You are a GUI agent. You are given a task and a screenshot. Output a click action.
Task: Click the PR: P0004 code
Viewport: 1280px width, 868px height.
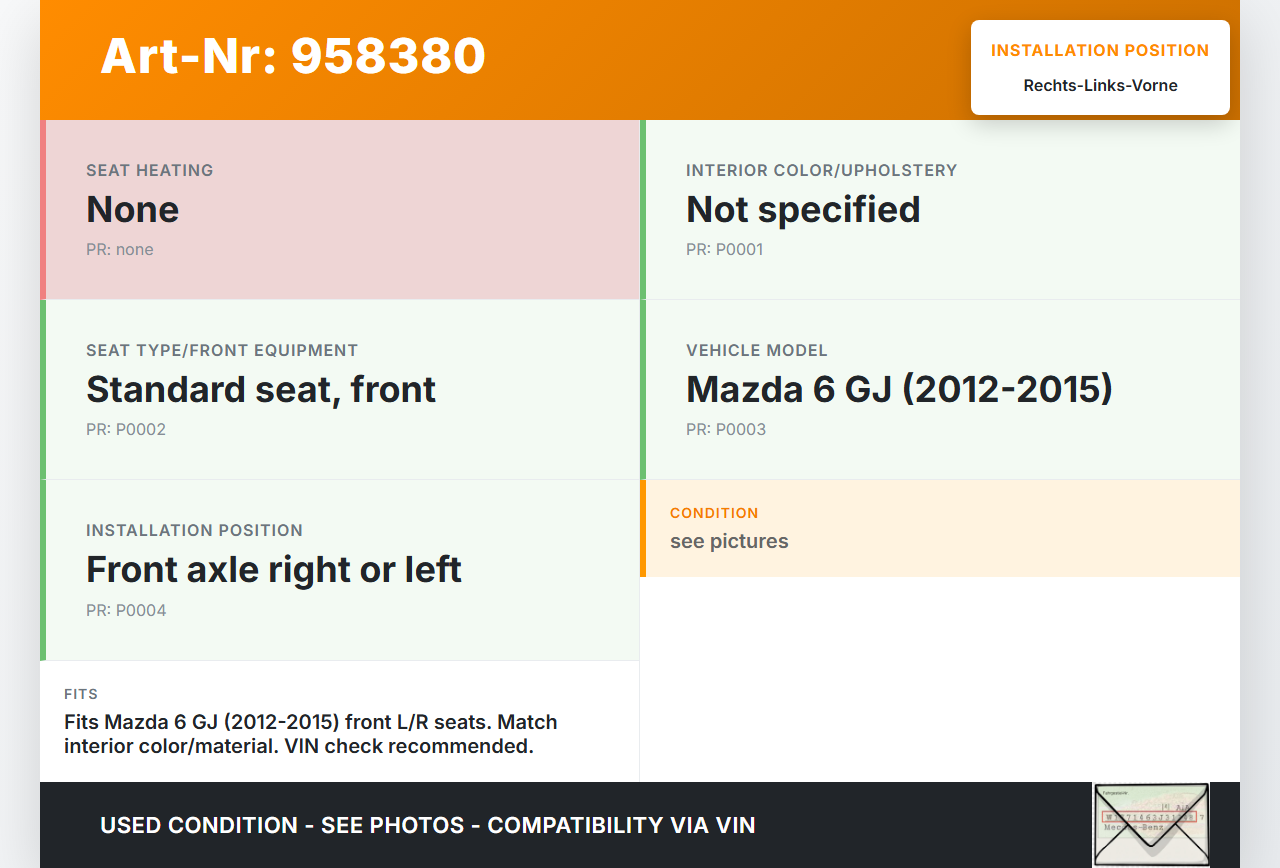[126, 610]
